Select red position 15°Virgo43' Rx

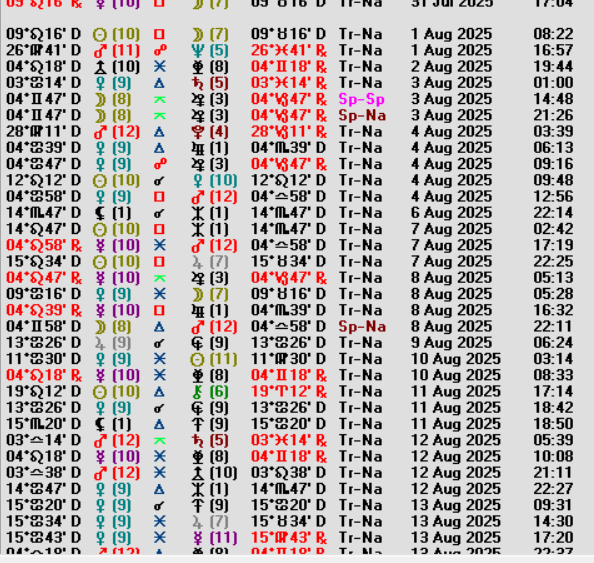(289, 538)
